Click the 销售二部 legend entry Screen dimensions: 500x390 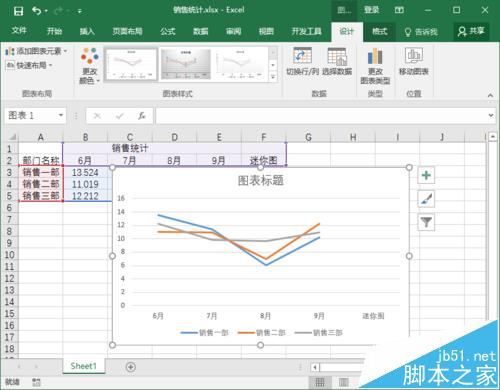tap(261, 333)
